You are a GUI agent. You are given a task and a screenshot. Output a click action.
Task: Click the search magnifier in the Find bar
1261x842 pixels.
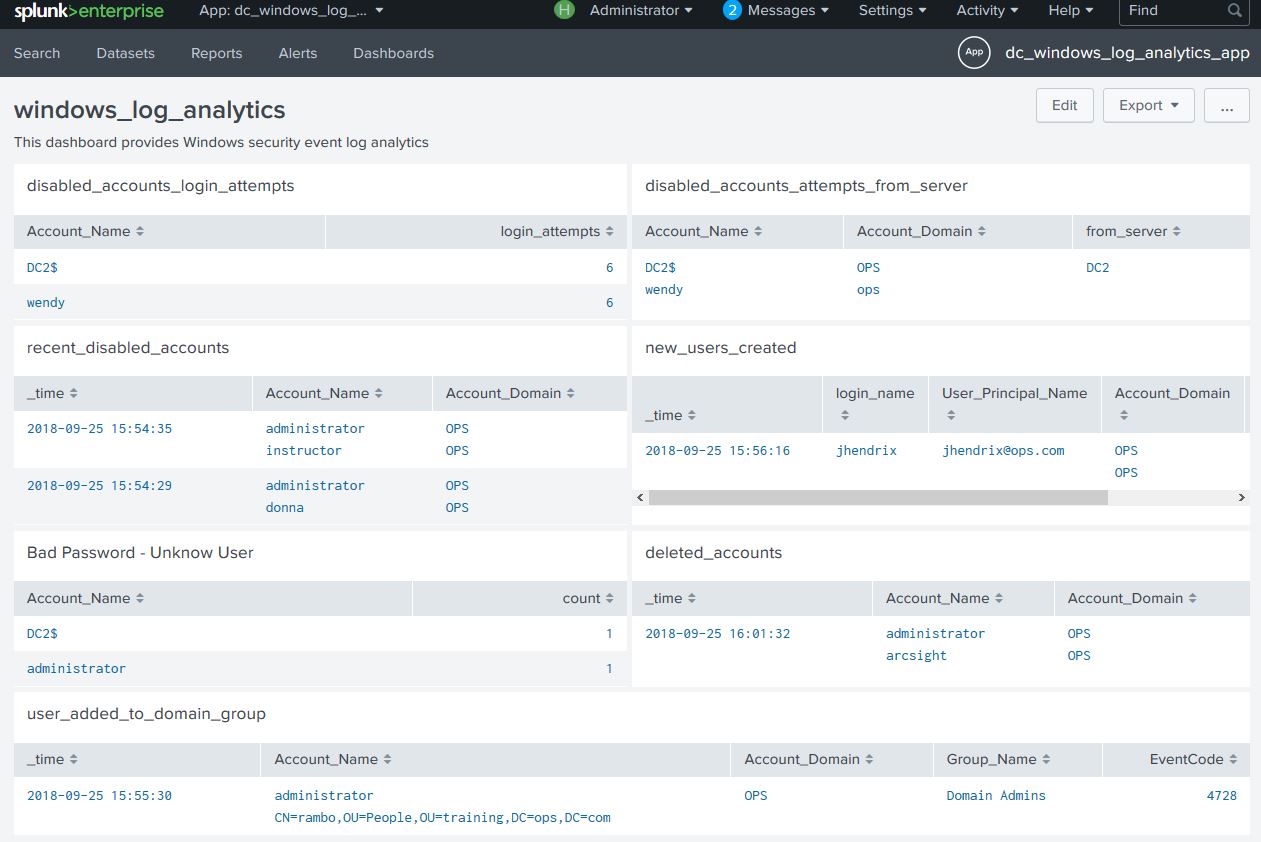[1235, 12]
